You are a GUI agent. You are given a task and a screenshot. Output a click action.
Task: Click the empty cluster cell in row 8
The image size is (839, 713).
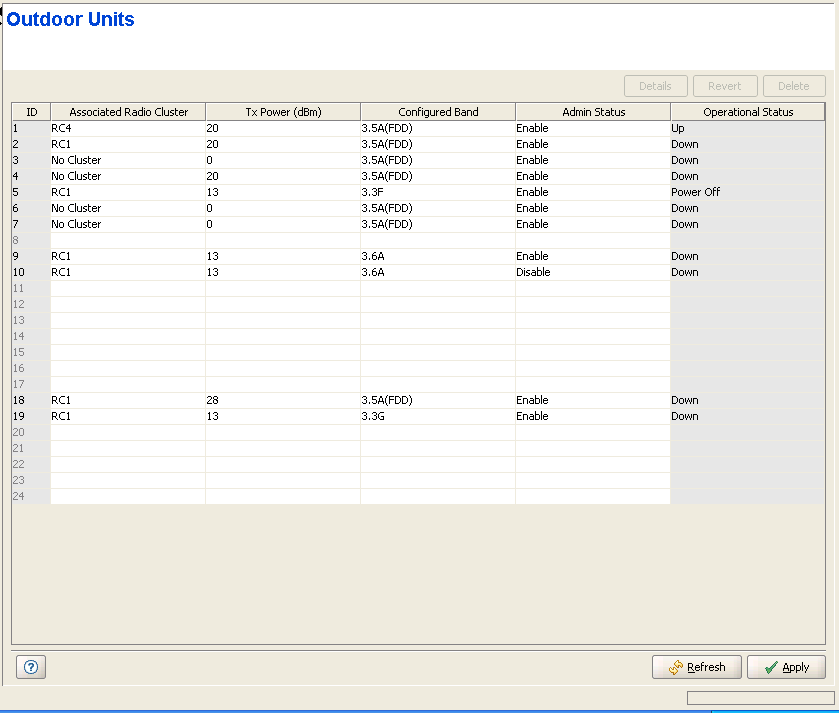pos(128,240)
